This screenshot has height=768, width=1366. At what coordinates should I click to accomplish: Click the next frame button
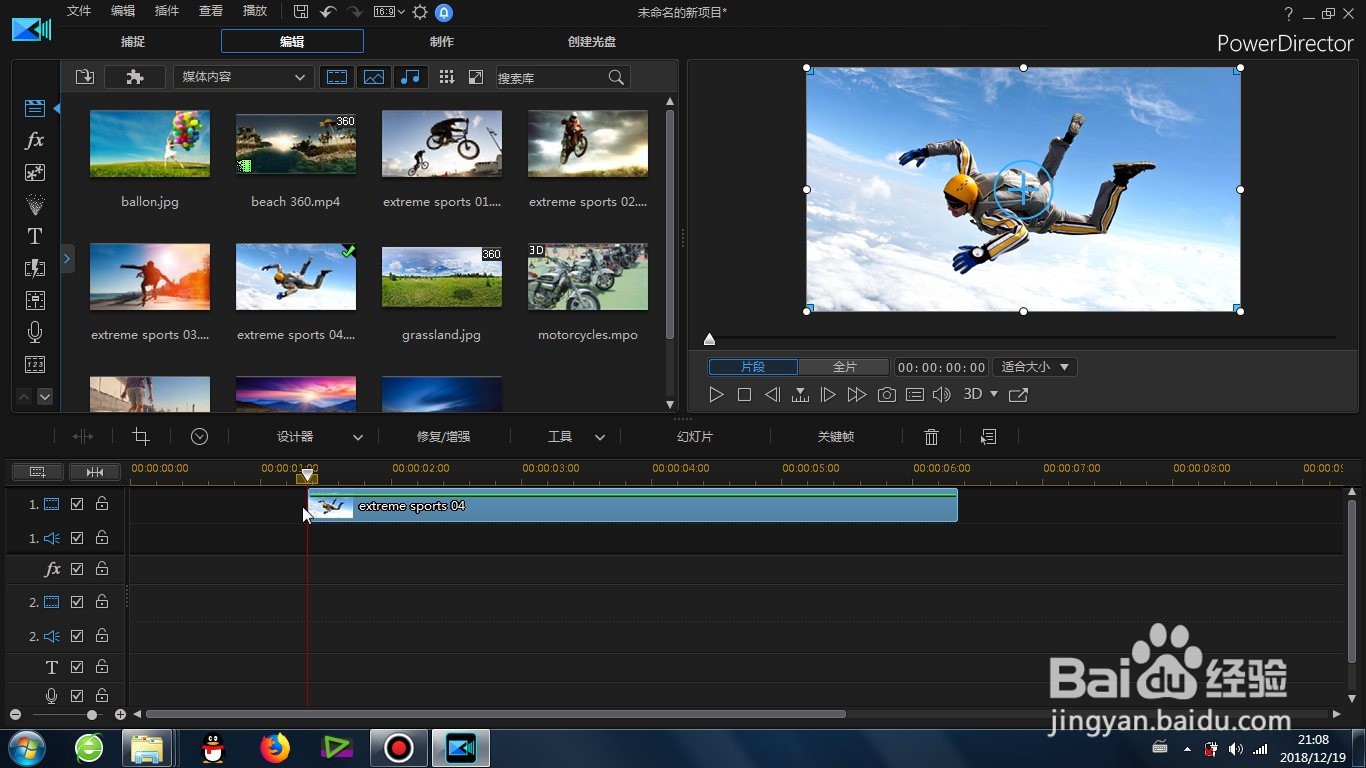pos(828,395)
